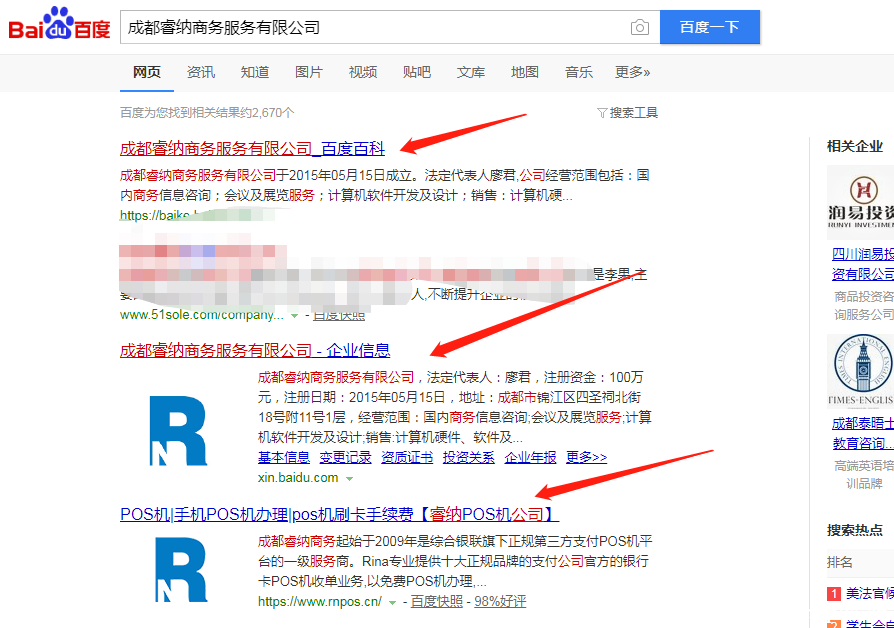894x628 pixels.
Task: Open the 企业年报 sublink
Action: pyautogui.click(x=530, y=457)
